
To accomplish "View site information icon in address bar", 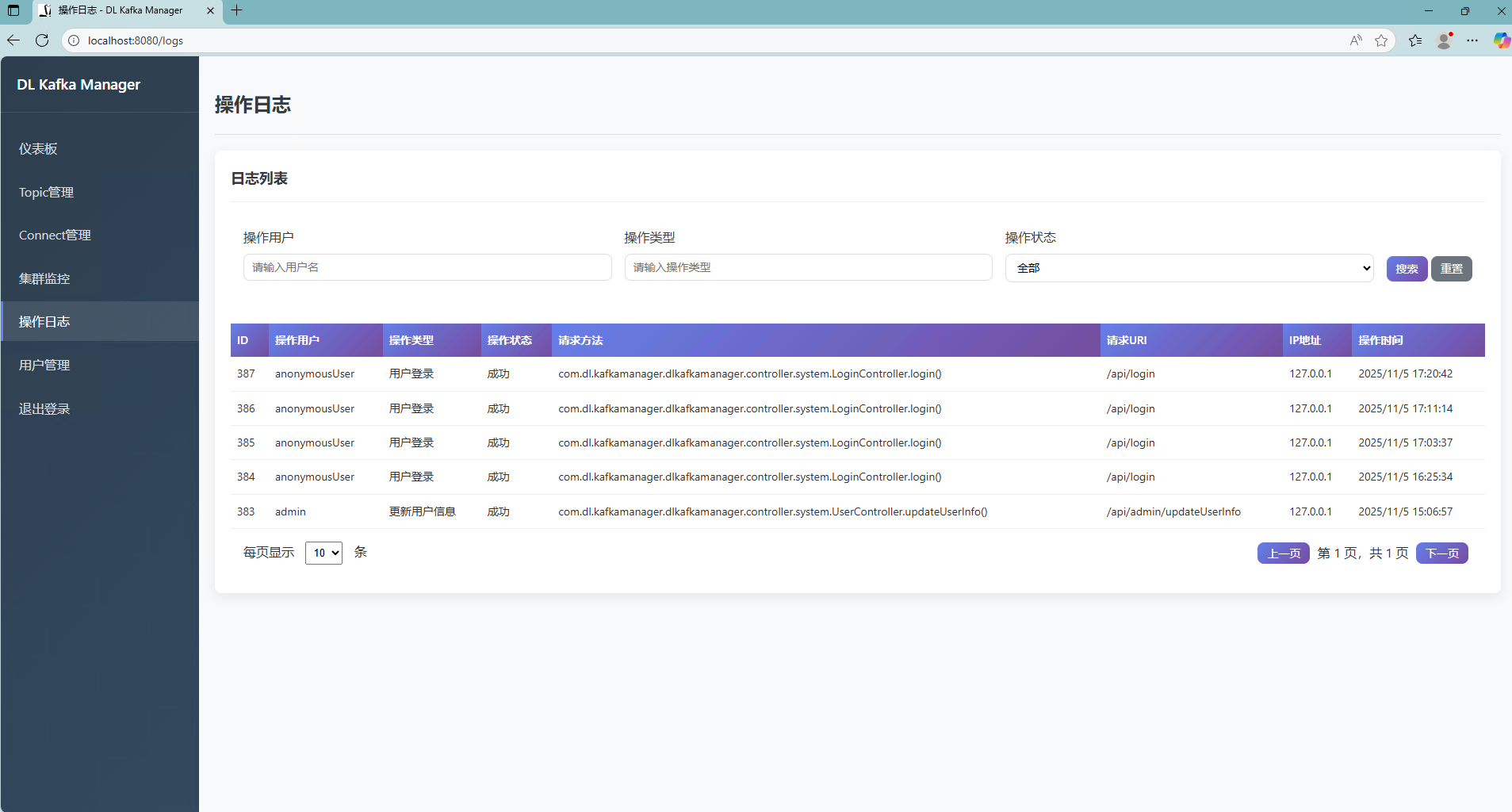I will (x=74, y=40).
